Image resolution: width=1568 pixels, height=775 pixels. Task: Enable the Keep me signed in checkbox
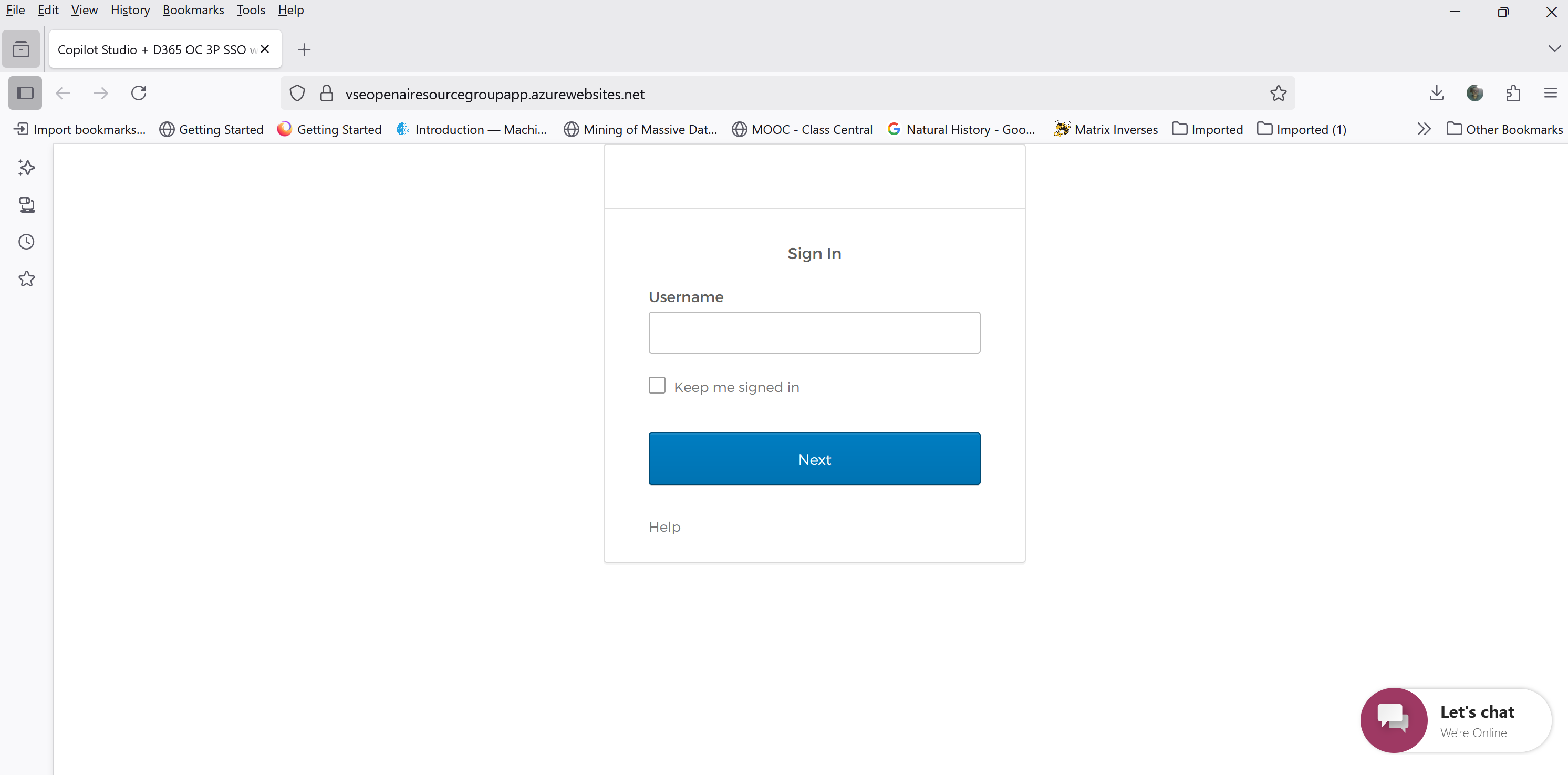pos(657,385)
